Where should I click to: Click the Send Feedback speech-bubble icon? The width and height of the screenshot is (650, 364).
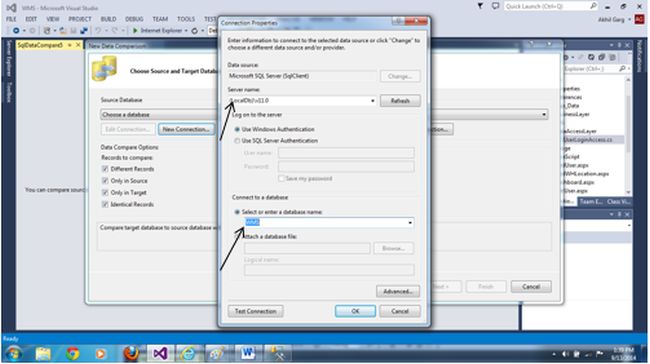pyautogui.click(x=495, y=6)
